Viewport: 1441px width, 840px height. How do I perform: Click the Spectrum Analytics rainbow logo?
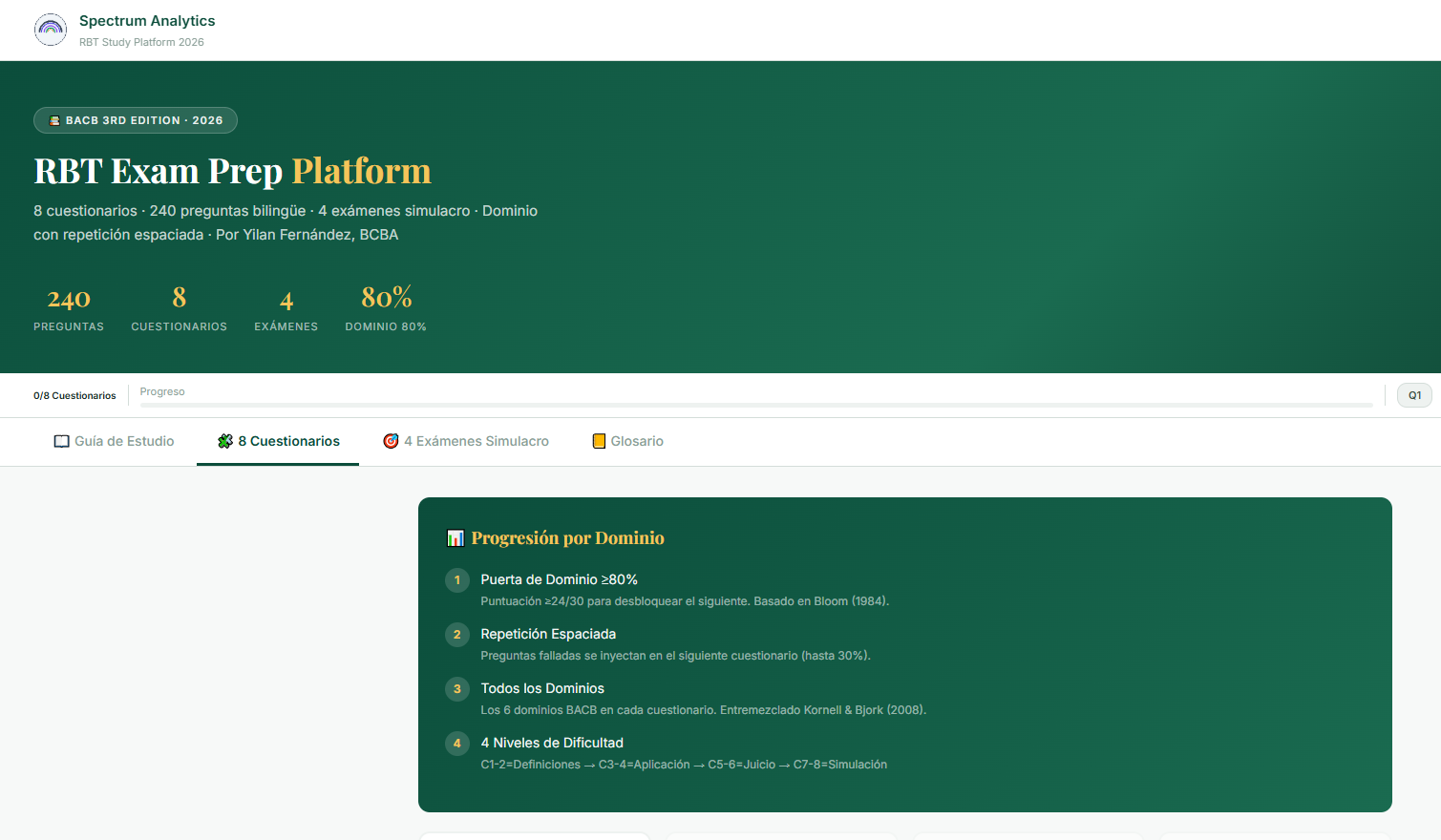[x=51, y=30]
